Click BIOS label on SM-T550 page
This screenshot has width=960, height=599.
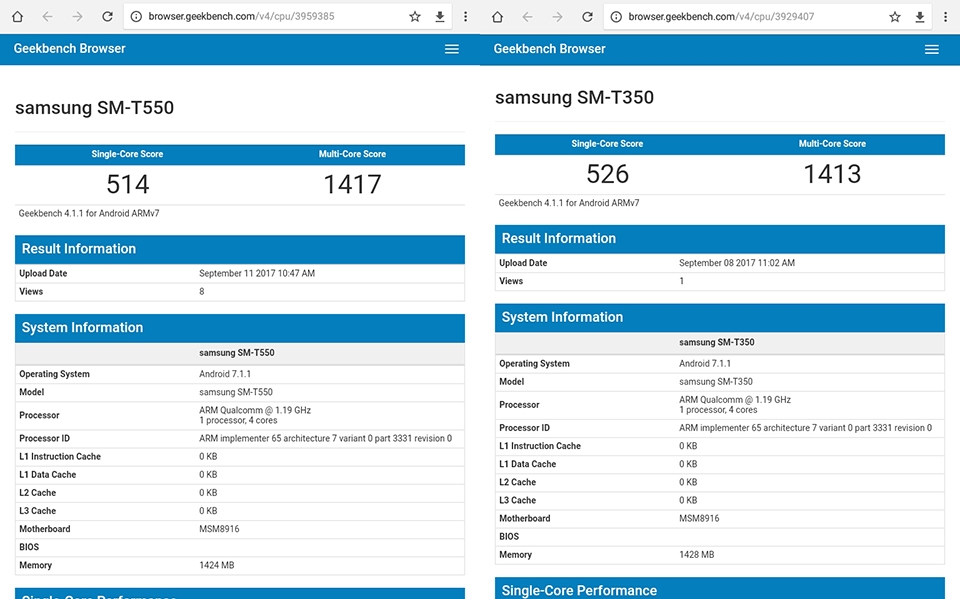click(29, 547)
